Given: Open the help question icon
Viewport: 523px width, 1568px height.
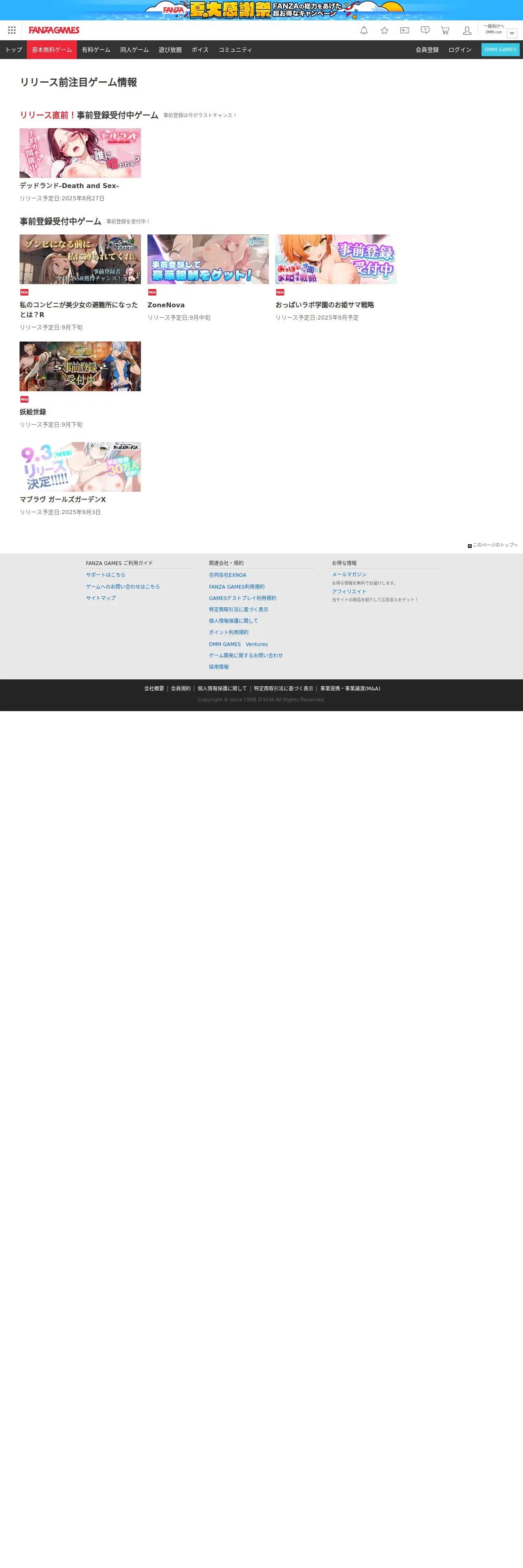Looking at the screenshot, I should coord(425,31).
